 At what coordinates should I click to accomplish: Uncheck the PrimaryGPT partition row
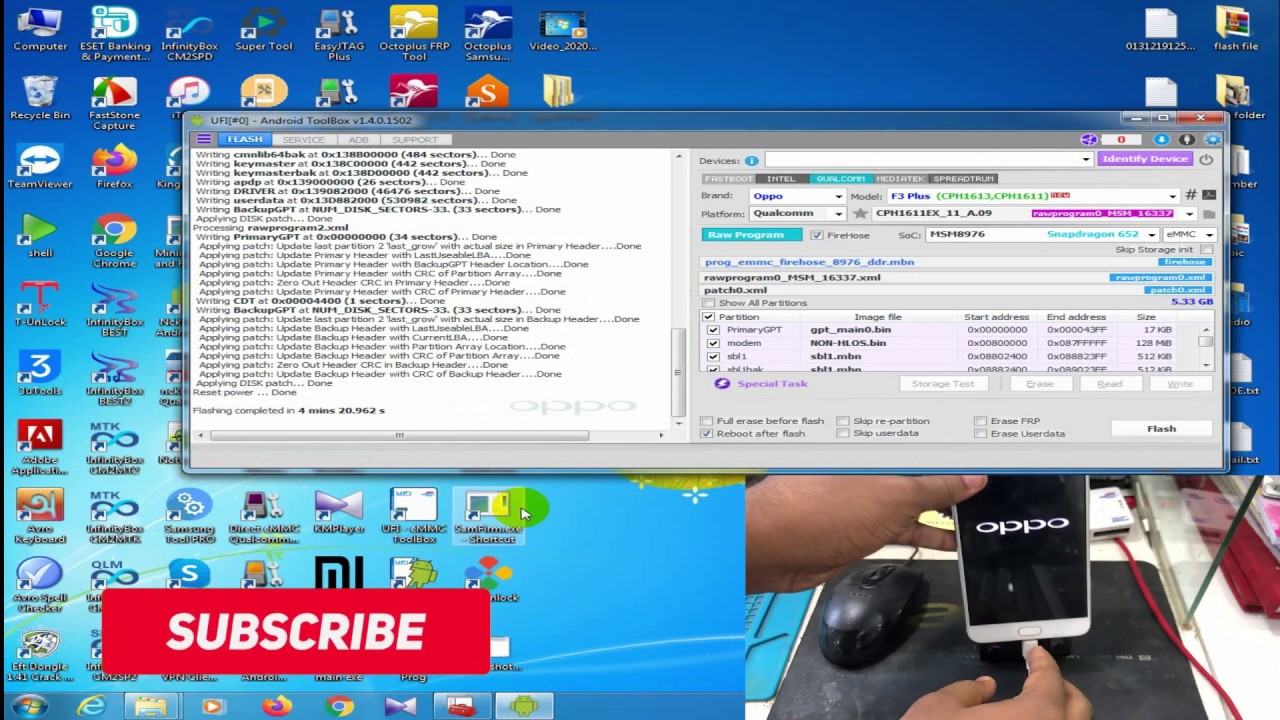coord(713,330)
